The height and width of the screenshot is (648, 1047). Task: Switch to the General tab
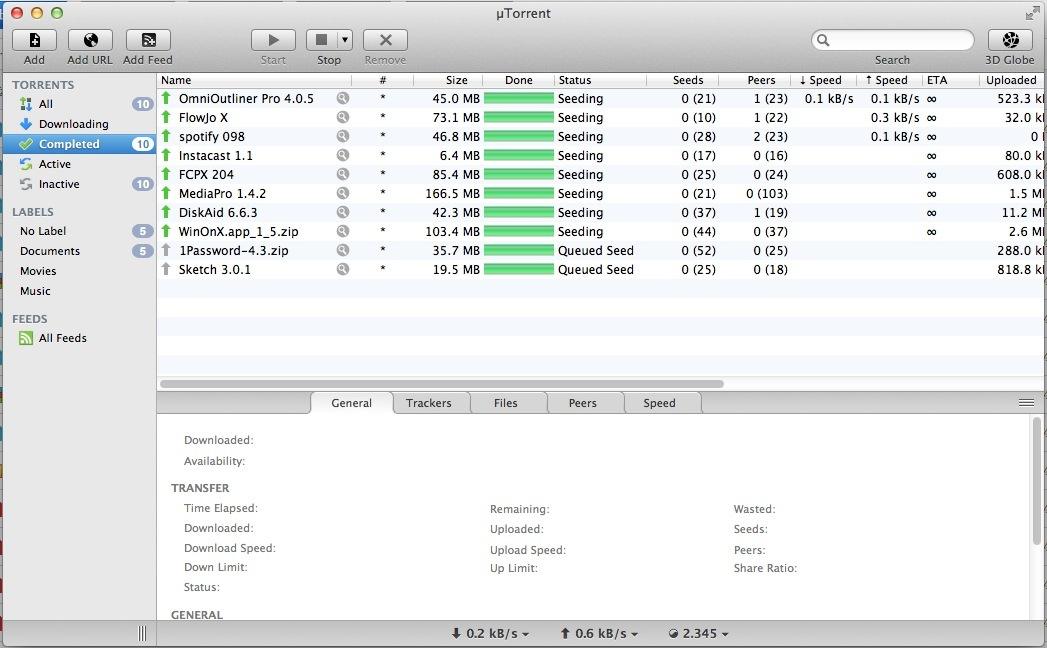352,403
